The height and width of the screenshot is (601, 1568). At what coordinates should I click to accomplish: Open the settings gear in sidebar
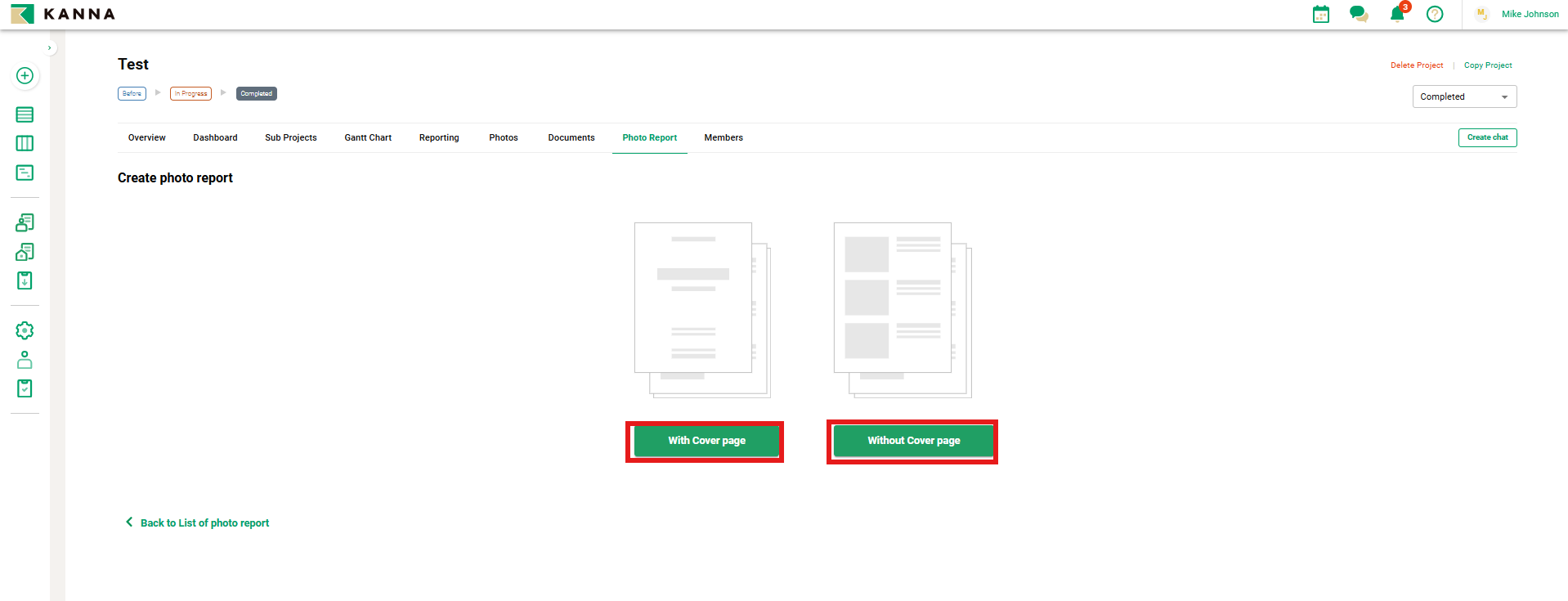25,330
